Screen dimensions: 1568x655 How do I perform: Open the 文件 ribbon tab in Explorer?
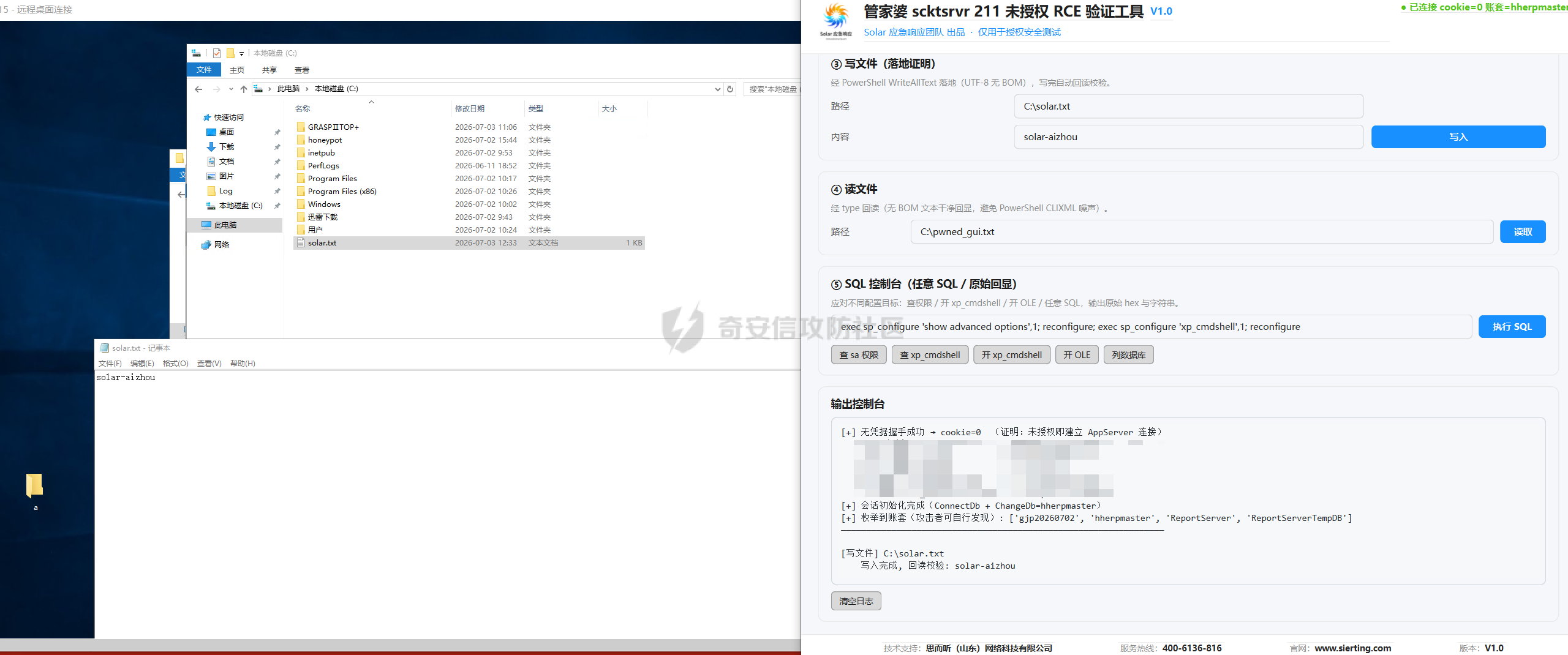click(204, 70)
